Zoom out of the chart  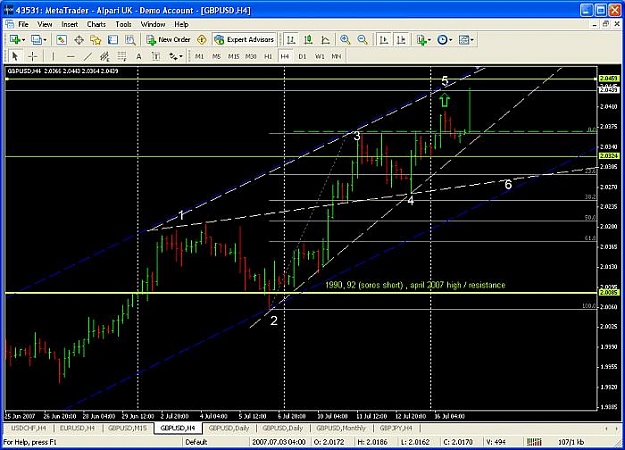tap(362, 39)
